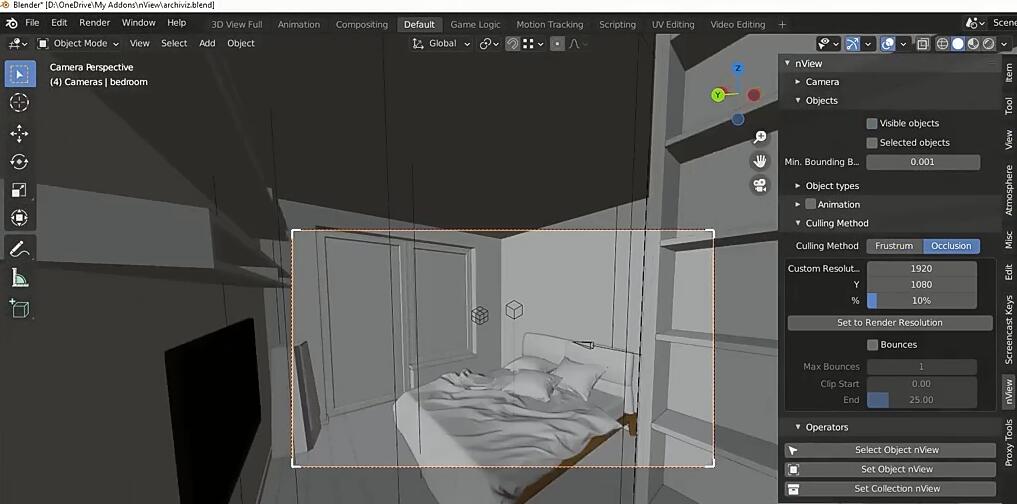Open the Edit menu
This screenshot has width=1017, height=504.
59,23
